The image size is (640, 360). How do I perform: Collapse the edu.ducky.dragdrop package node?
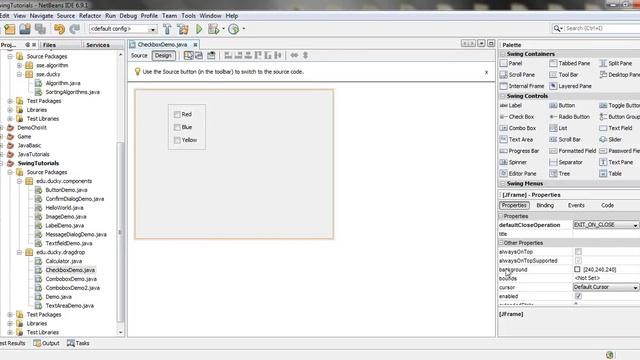[19, 252]
